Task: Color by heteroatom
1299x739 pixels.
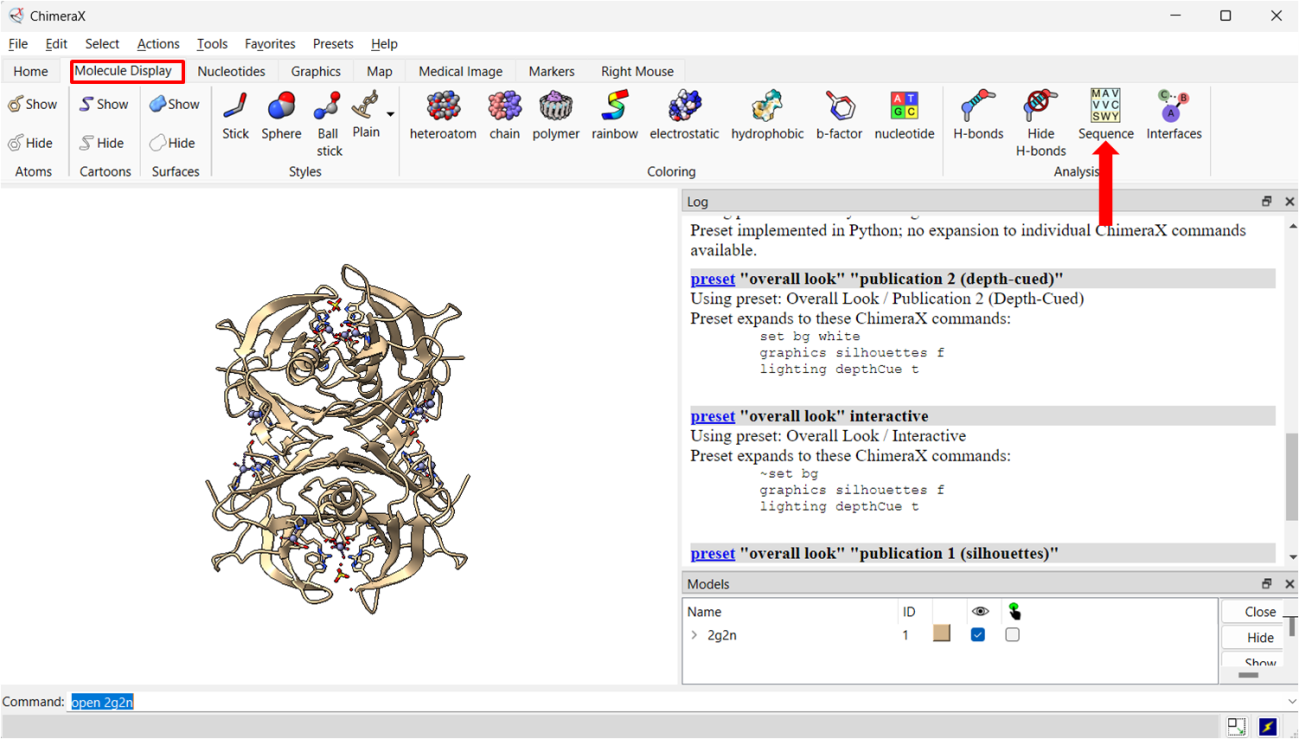Action: tap(443, 116)
